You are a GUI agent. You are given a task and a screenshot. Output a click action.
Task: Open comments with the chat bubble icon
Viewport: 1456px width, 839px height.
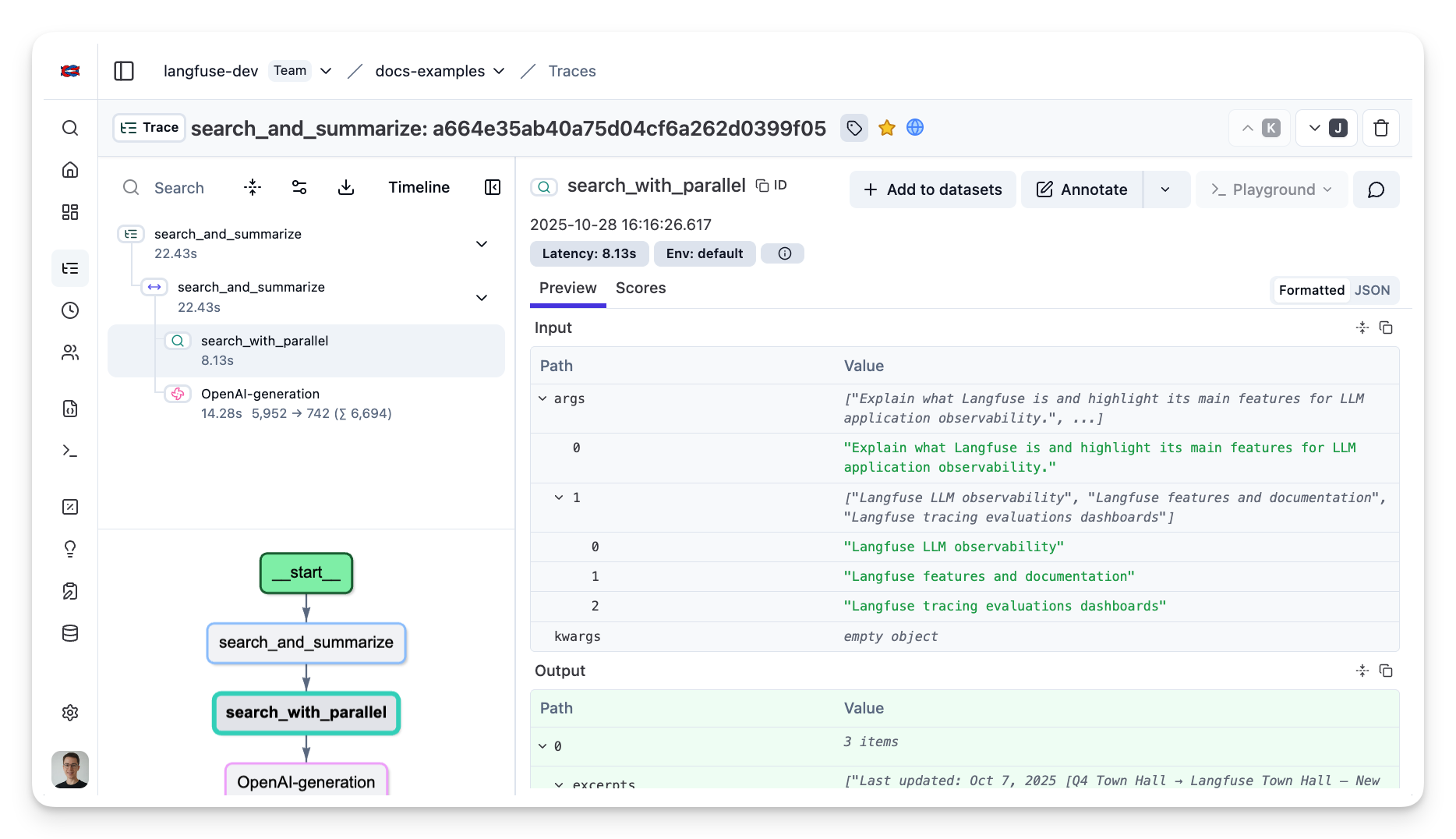[x=1376, y=189]
